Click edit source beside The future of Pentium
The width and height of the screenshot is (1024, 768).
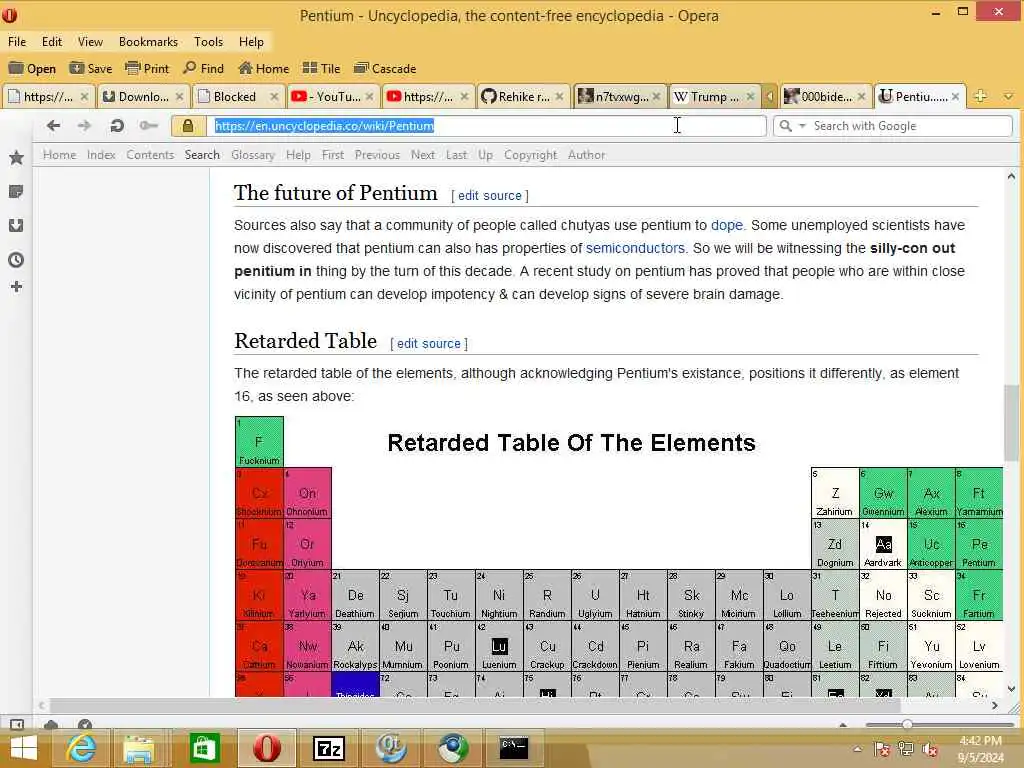click(490, 195)
